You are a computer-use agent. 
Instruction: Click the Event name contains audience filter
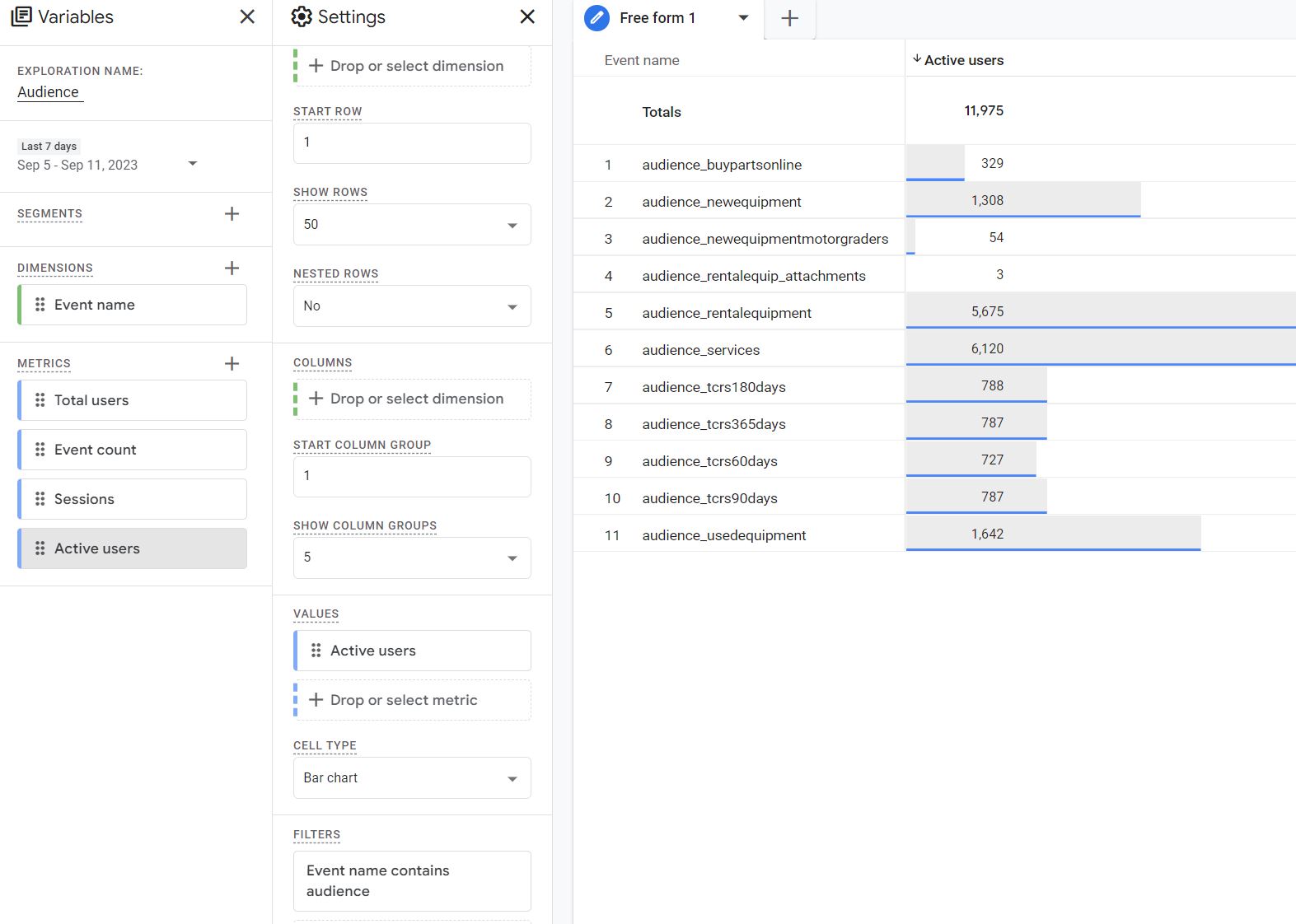tap(412, 881)
